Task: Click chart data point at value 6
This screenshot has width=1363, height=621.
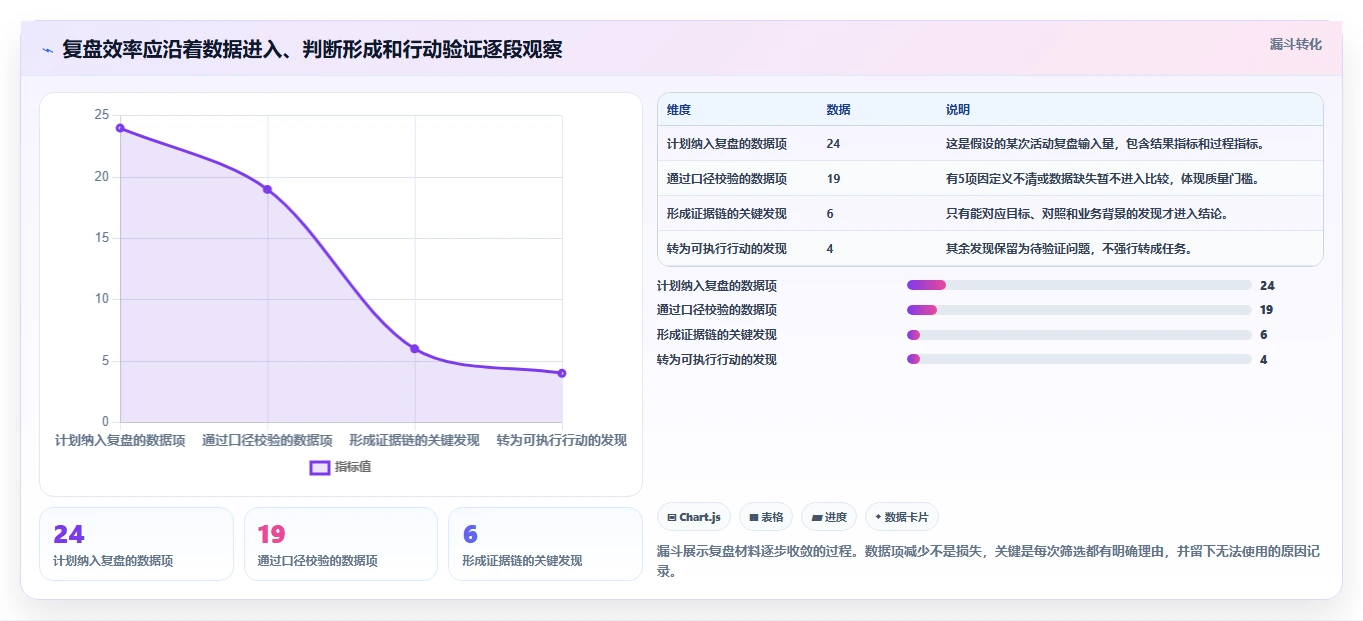Action: tap(415, 349)
